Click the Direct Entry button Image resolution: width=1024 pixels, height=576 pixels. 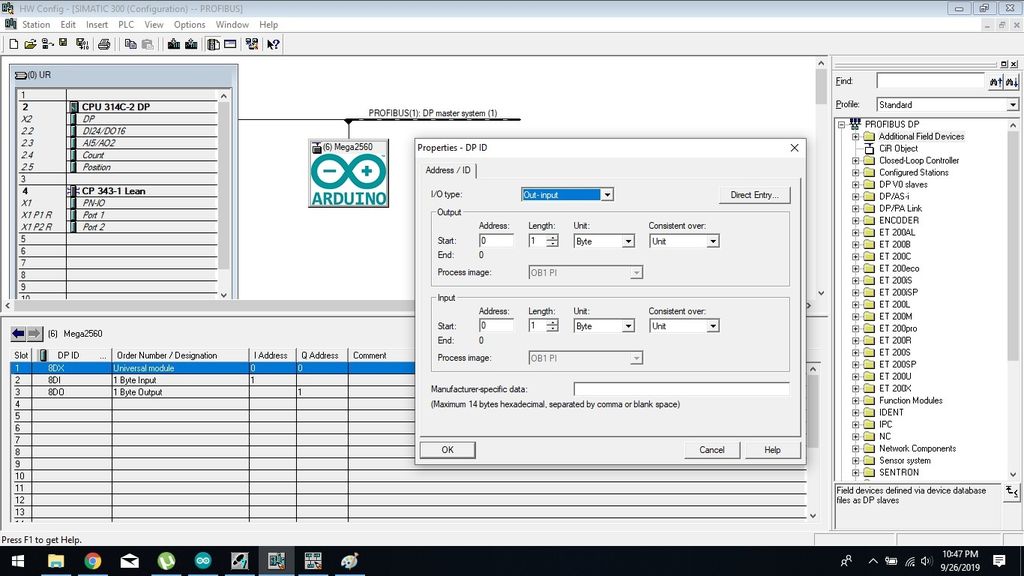coord(754,195)
